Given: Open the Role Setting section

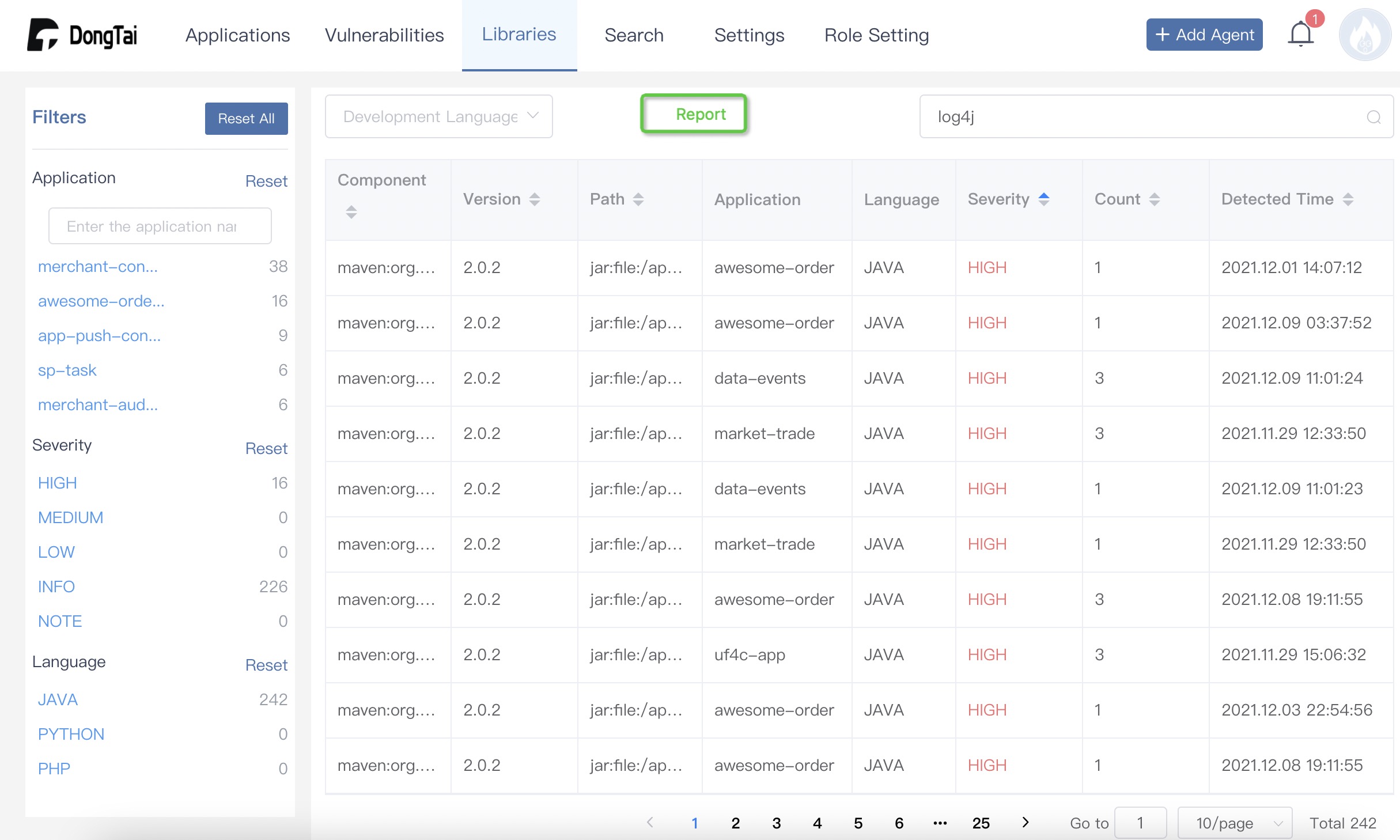Looking at the screenshot, I should 876,35.
